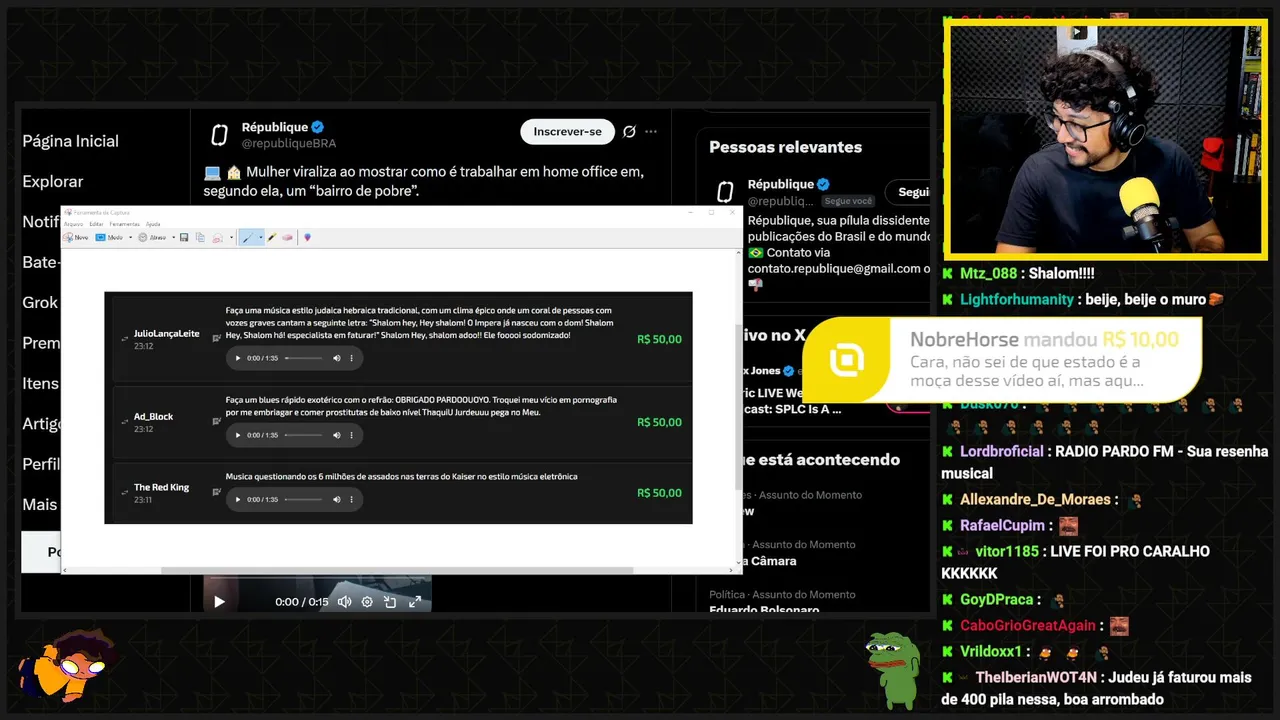
Task: Click TheIberianWOT4N username in chat
Action: pos(1036,677)
